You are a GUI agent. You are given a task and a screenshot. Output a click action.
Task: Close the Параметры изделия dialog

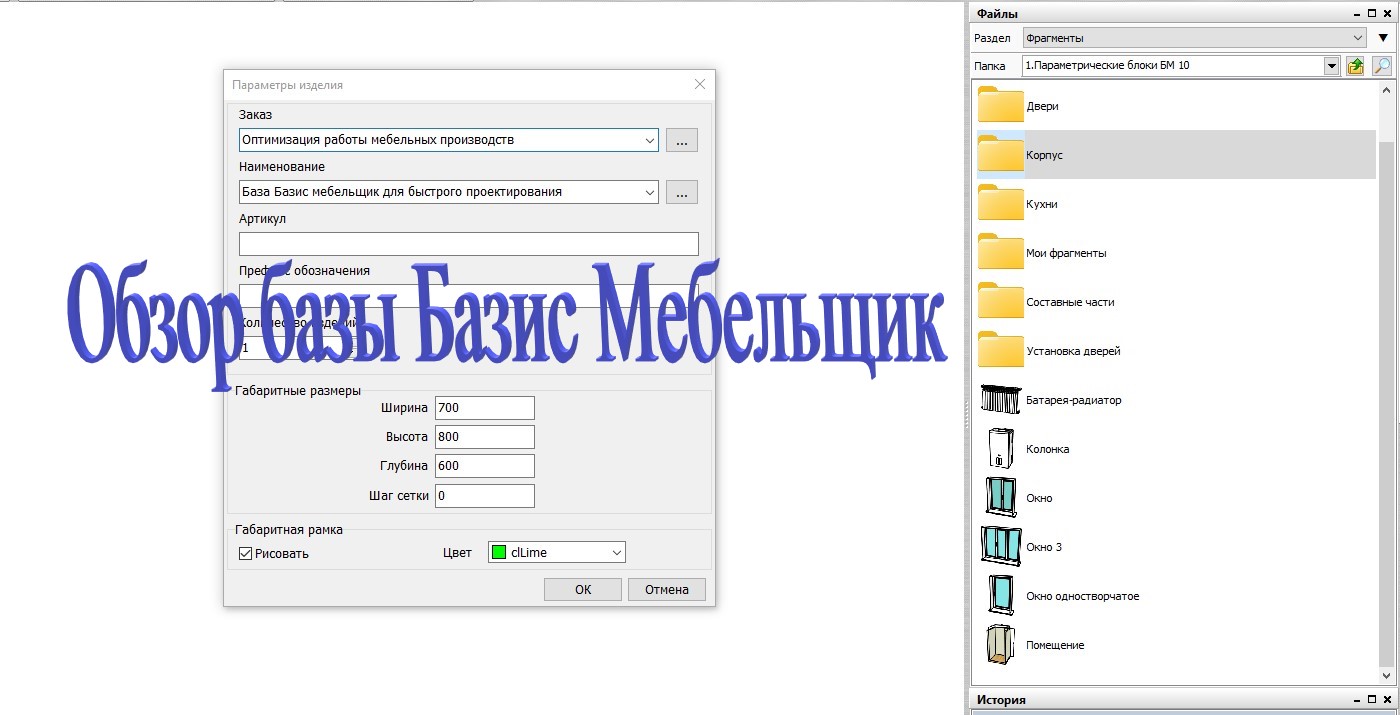[700, 85]
